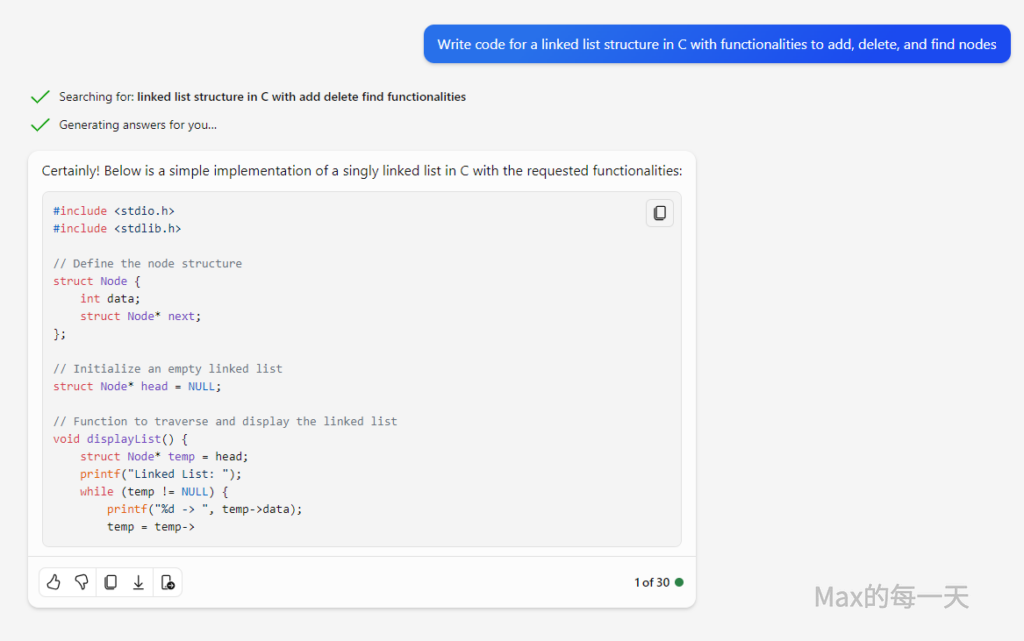Click the page-with-arrow icon in response toolbar
This screenshot has height=641, width=1024.
(167, 582)
